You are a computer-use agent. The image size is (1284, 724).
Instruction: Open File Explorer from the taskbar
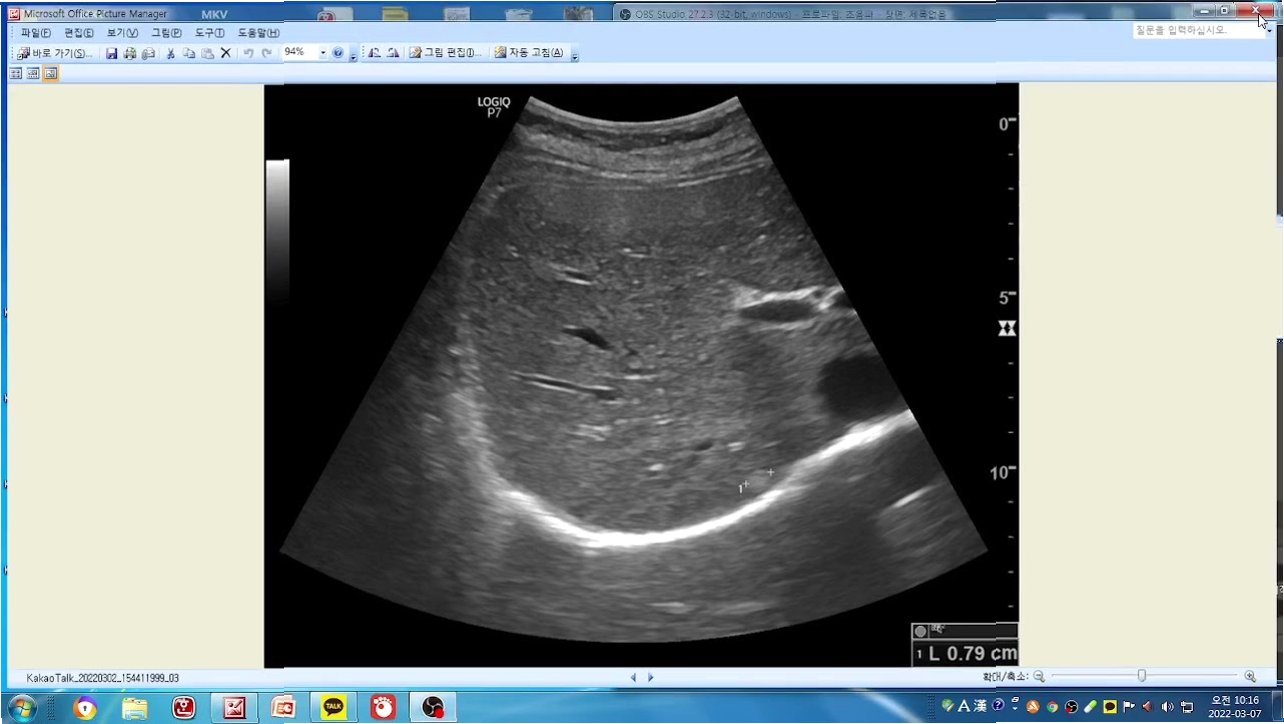coord(134,708)
